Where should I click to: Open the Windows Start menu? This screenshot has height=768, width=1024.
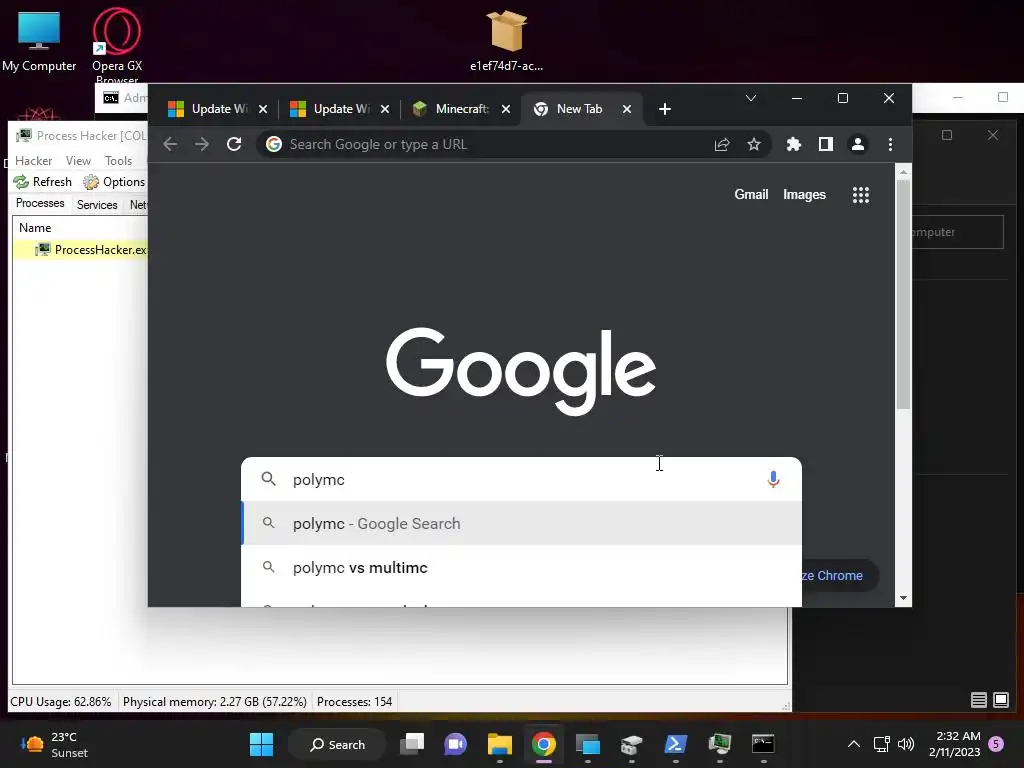[261, 744]
